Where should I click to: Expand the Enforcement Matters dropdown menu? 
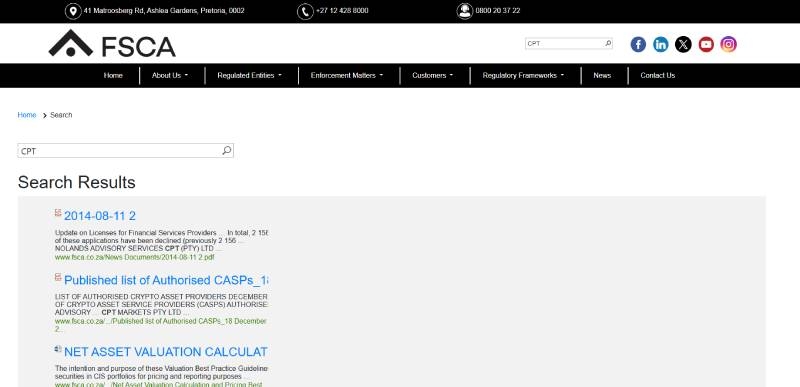347,75
